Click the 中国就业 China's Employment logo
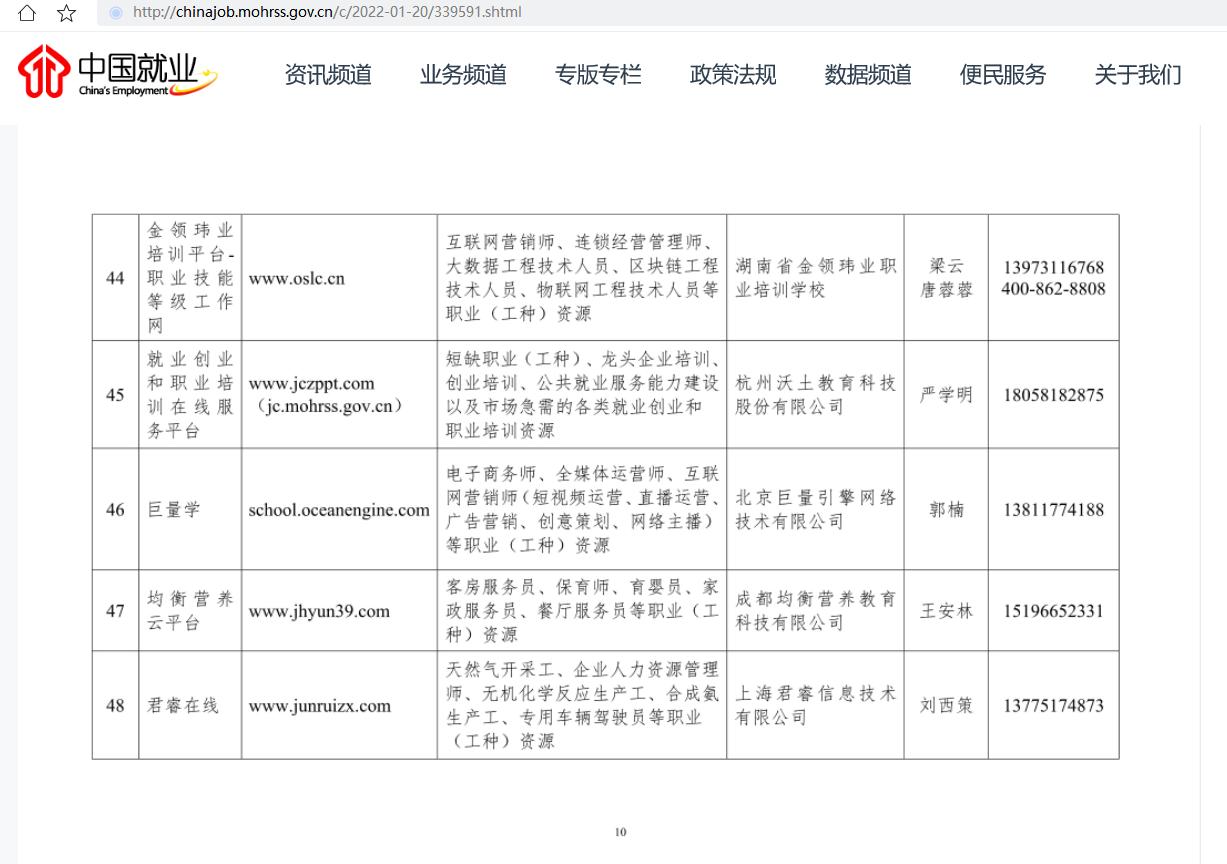 point(117,72)
